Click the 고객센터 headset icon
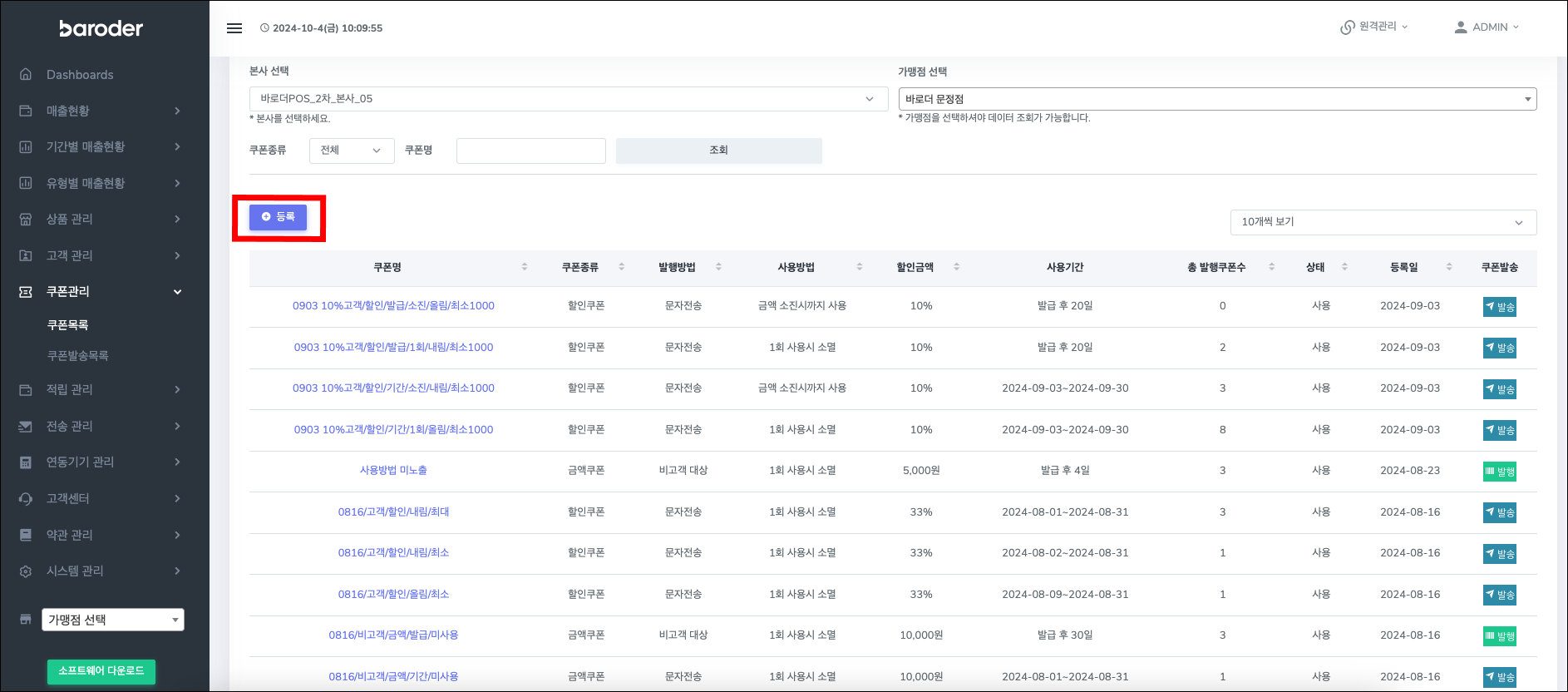Screen dimensions: 1568x692 [26, 499]
